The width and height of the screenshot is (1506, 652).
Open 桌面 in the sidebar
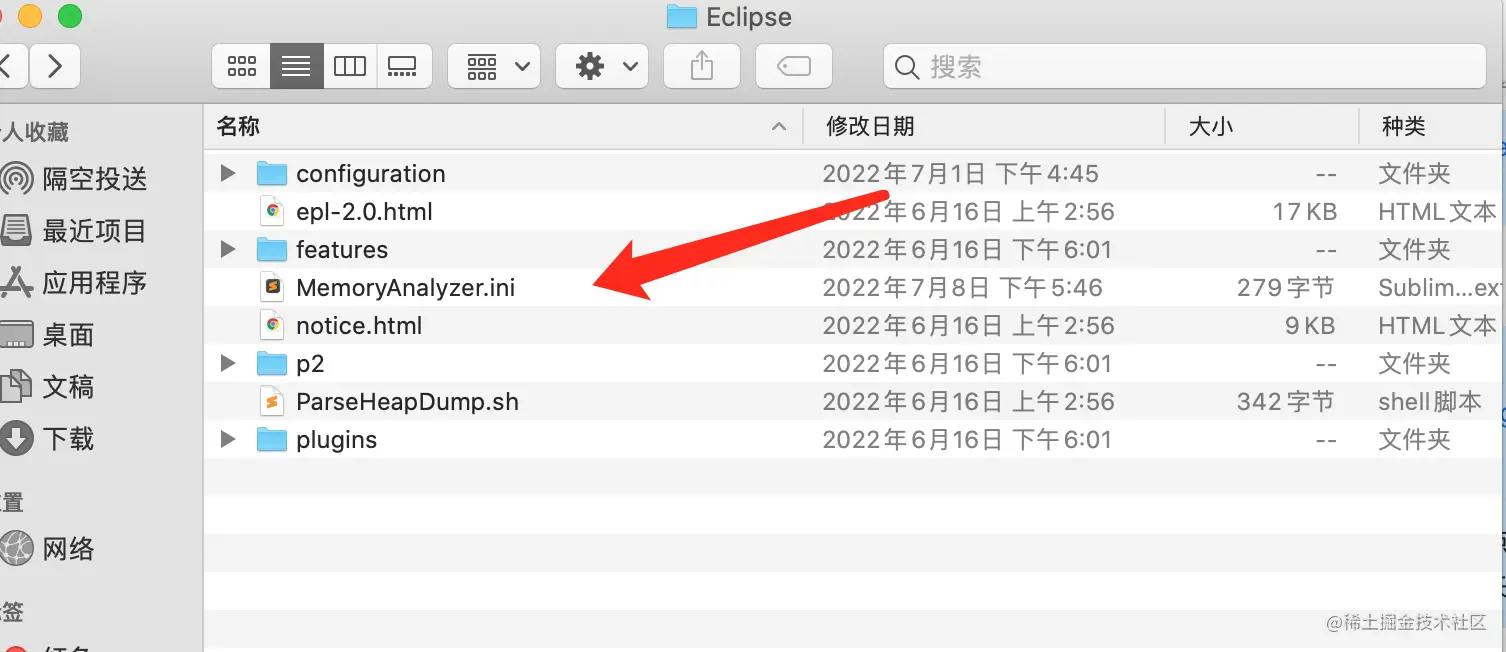pos(68,335)
